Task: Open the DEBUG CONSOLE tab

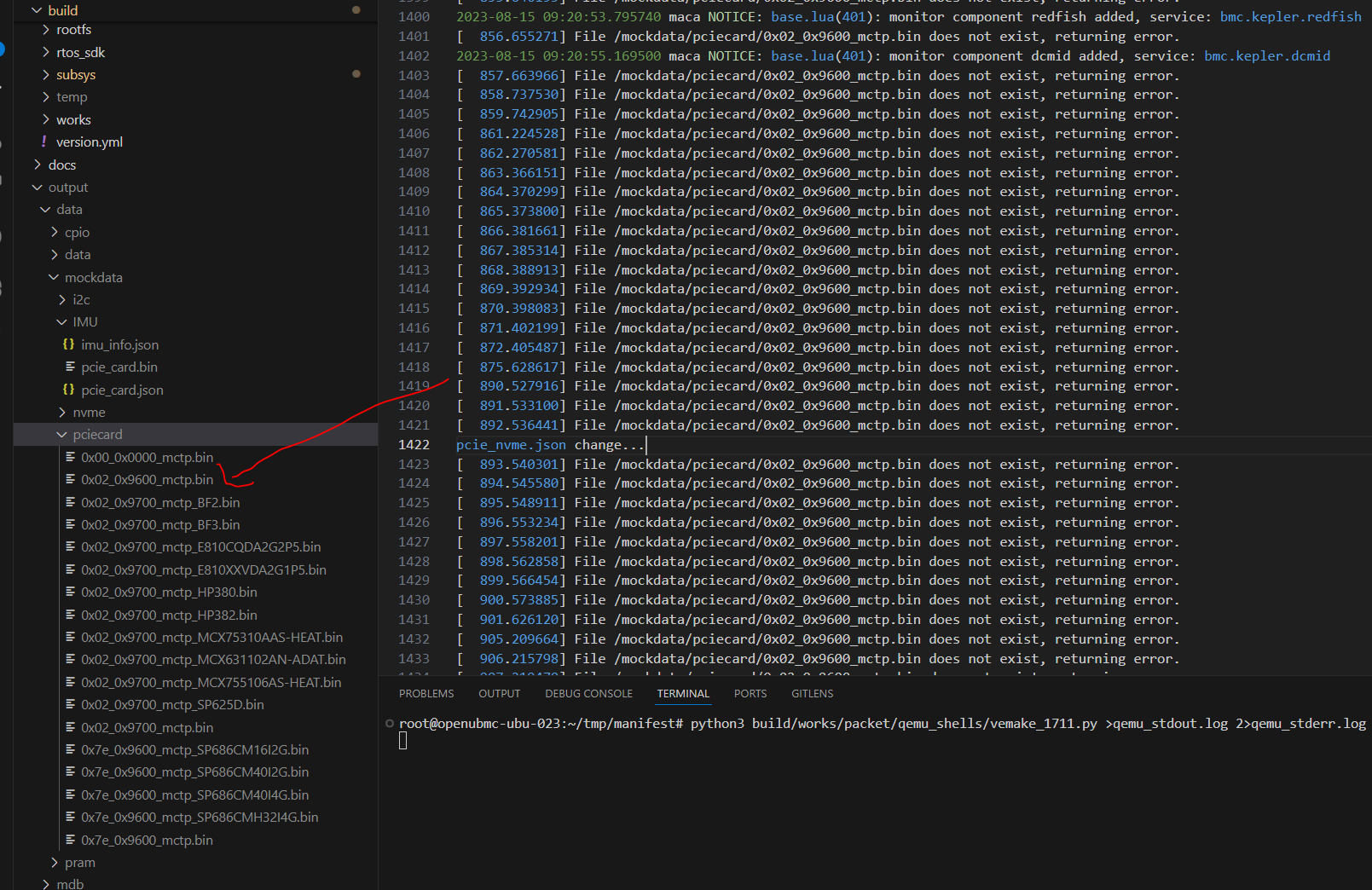Action: [588, 694]
